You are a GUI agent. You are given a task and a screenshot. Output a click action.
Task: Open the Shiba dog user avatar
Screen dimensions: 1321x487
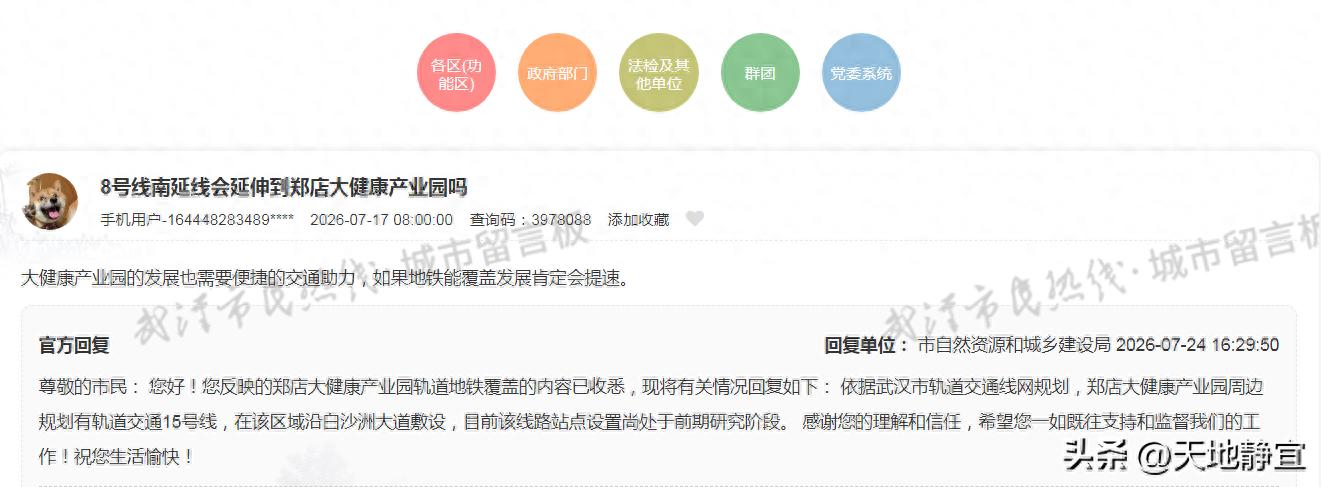click(x=50, y=201)
